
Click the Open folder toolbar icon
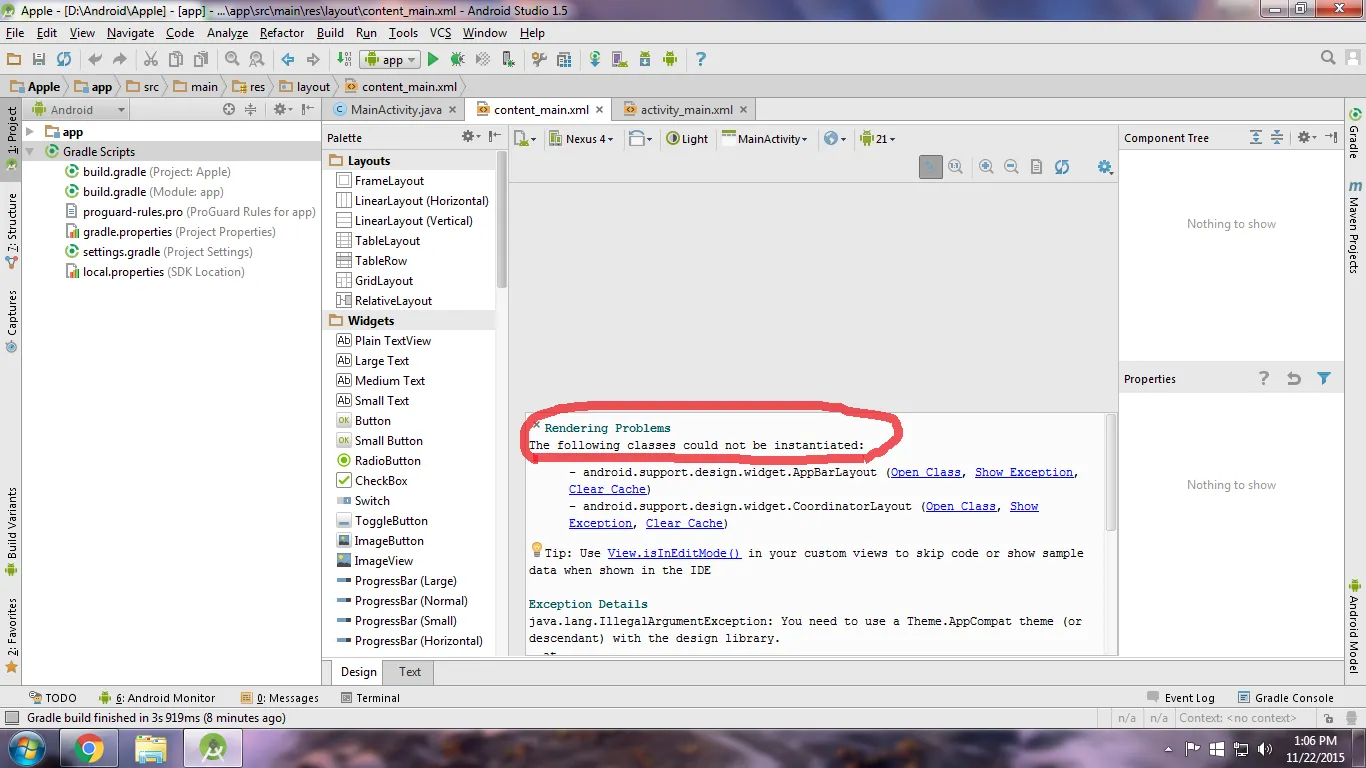(x=14, y=60)
